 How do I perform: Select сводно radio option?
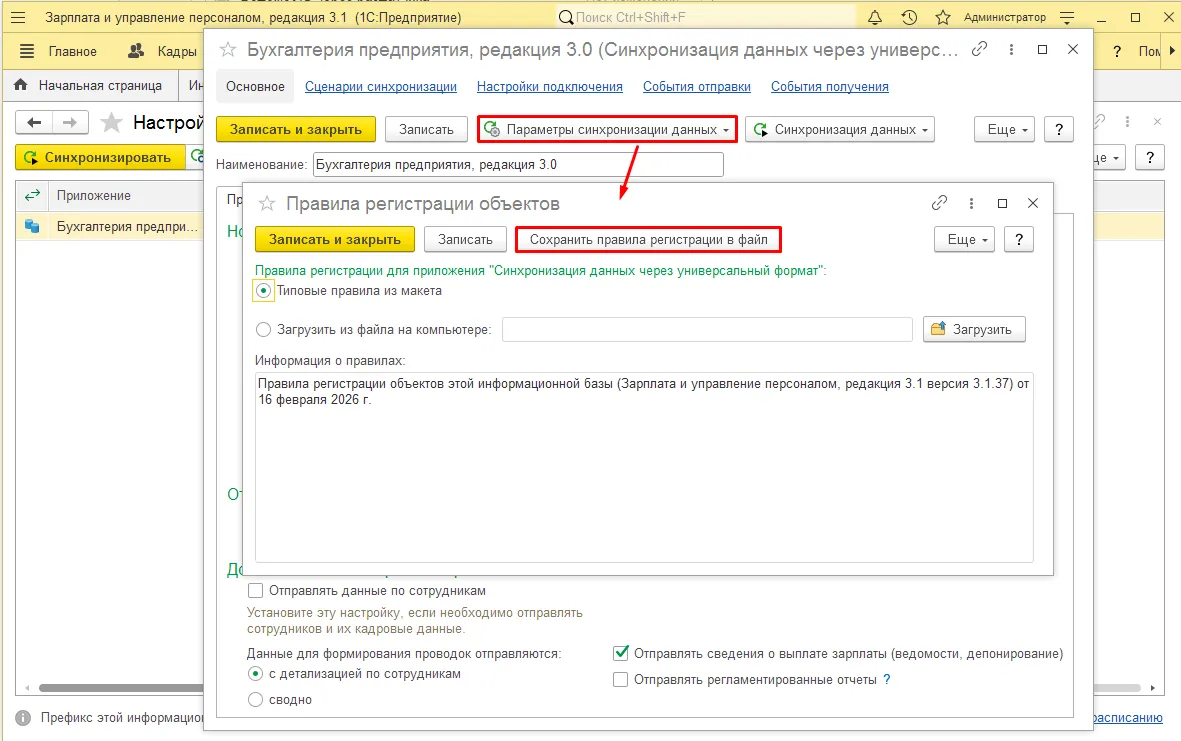(255, 700)
